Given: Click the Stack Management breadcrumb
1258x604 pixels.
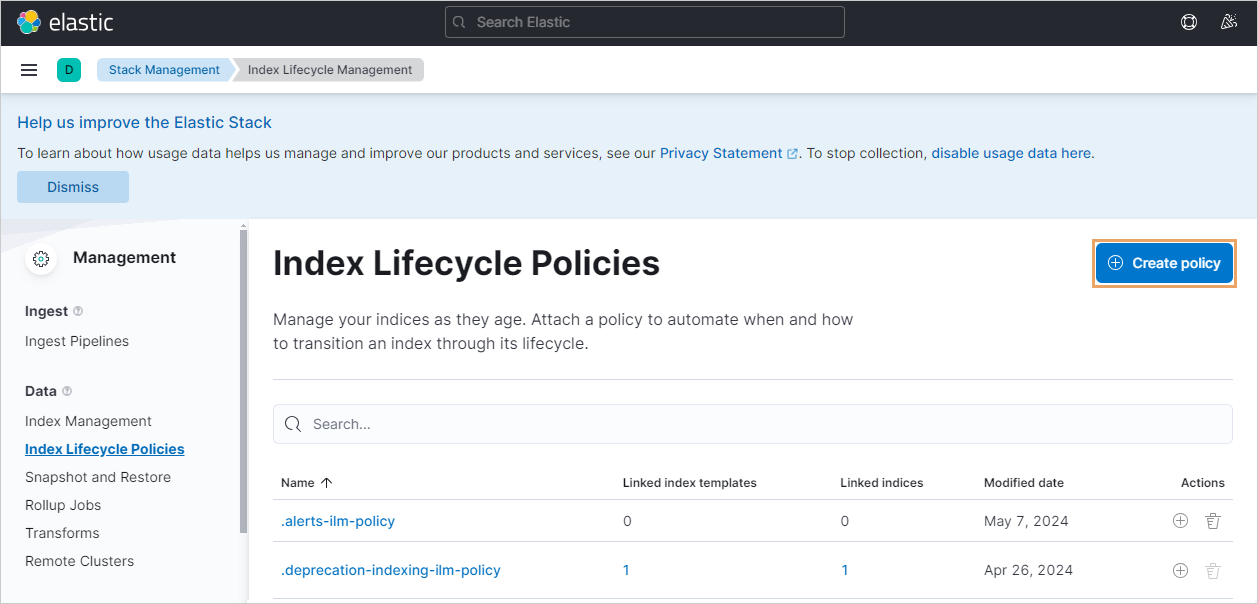Looking at the screenshot, I should (x=164, y=70).
